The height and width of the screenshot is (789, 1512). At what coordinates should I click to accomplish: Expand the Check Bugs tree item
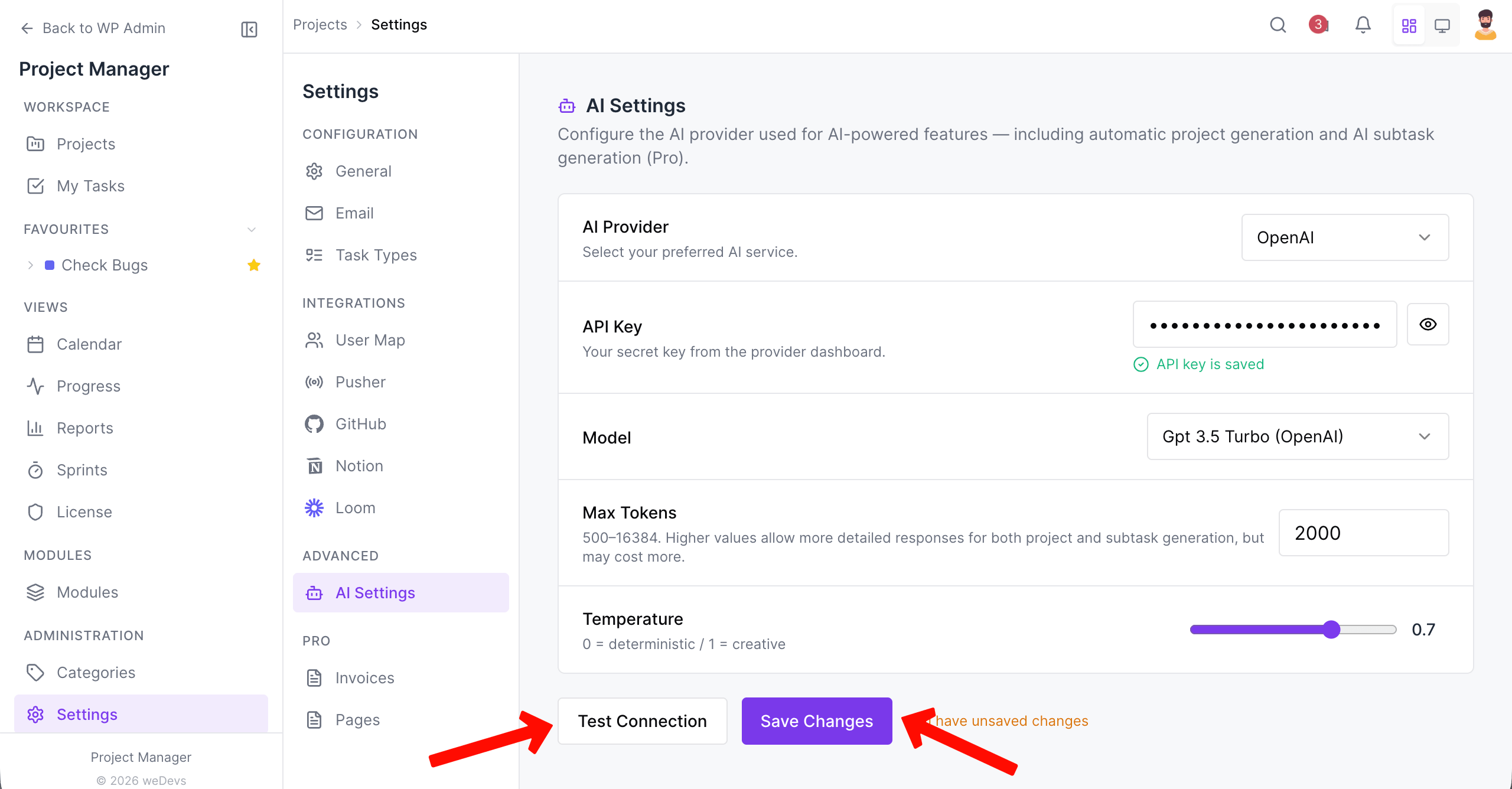click(31, 265)
